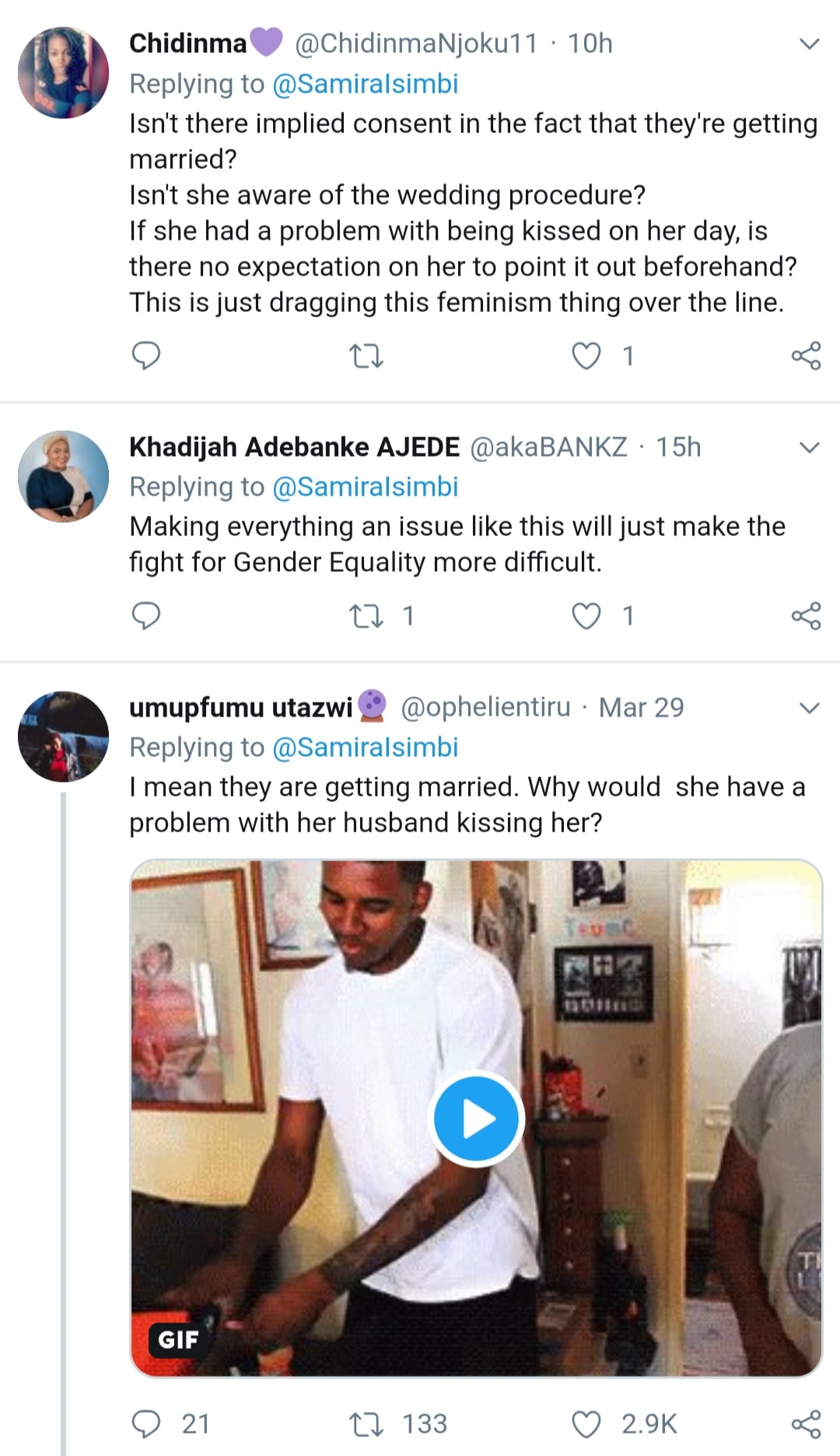Like umupfumu utazwi's tweet with 2.9K likes
This screenshot has height=1456, width=840.
[x=586, y=1424]
